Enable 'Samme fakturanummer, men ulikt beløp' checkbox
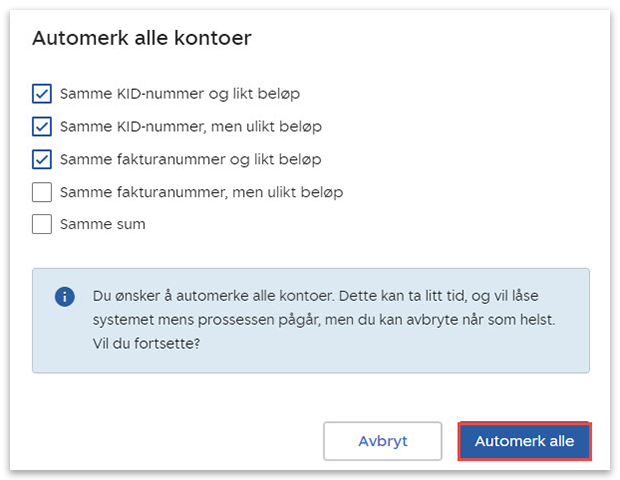Image resolution: width=620 pixels, height=480 pixels. (x=42, y=192)
